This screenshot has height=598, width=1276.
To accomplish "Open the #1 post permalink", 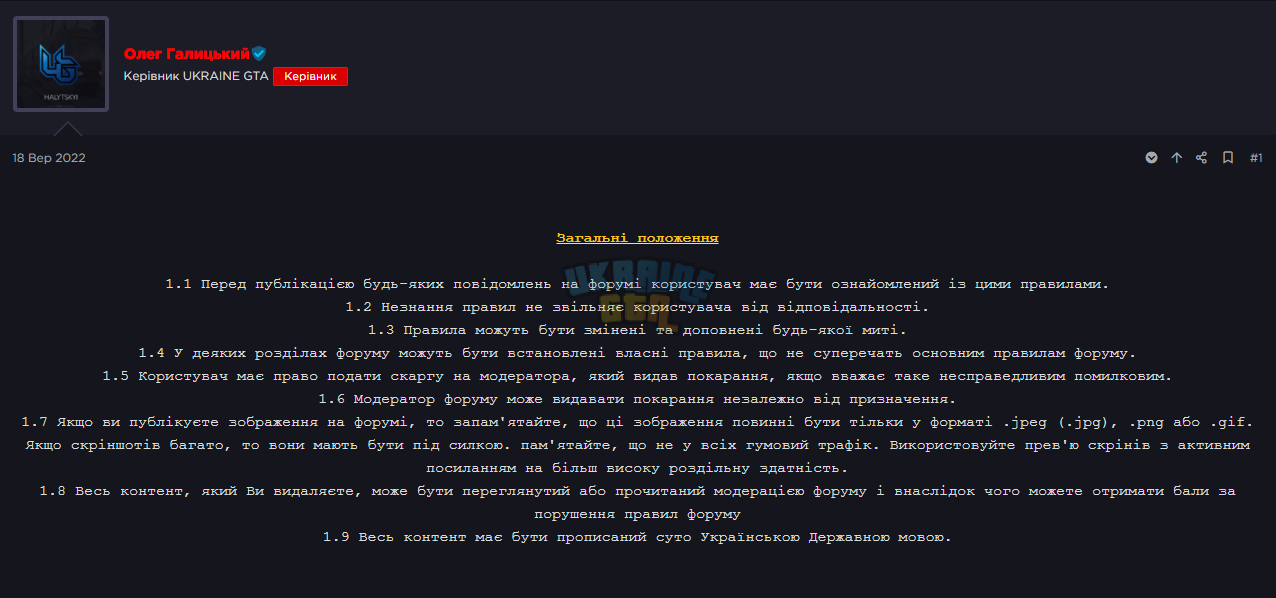I will 1256,158.
